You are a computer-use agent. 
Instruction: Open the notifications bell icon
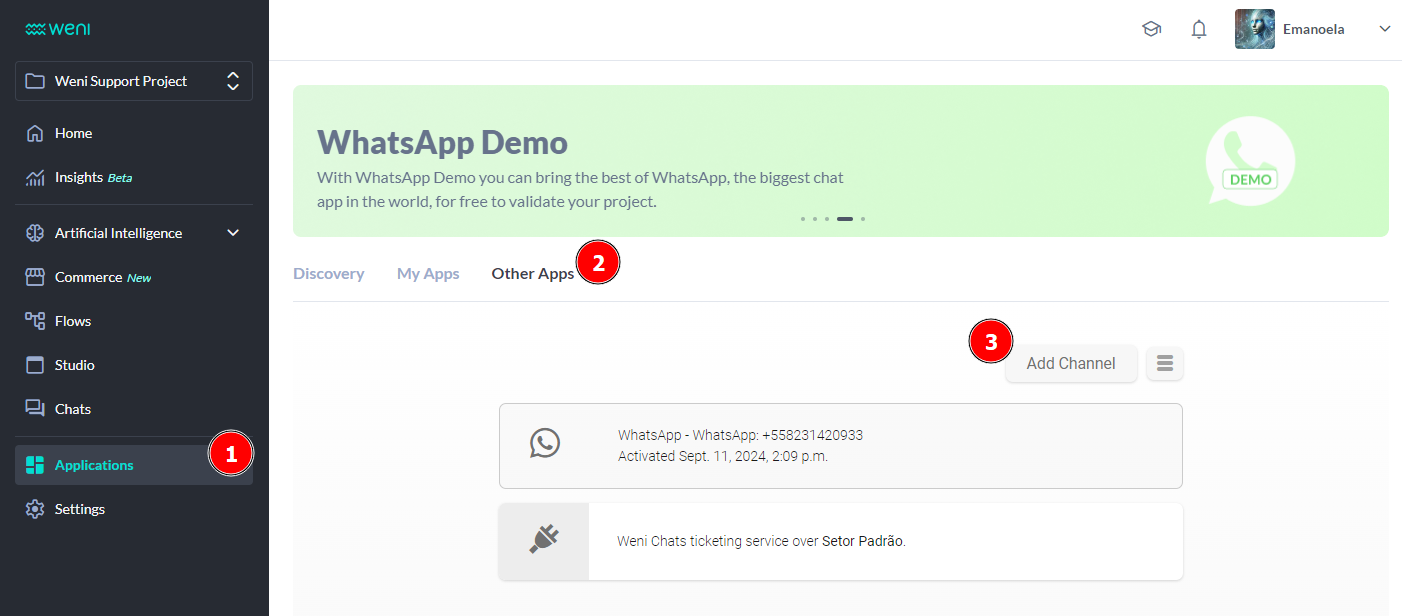click(x=1199, y=29)
